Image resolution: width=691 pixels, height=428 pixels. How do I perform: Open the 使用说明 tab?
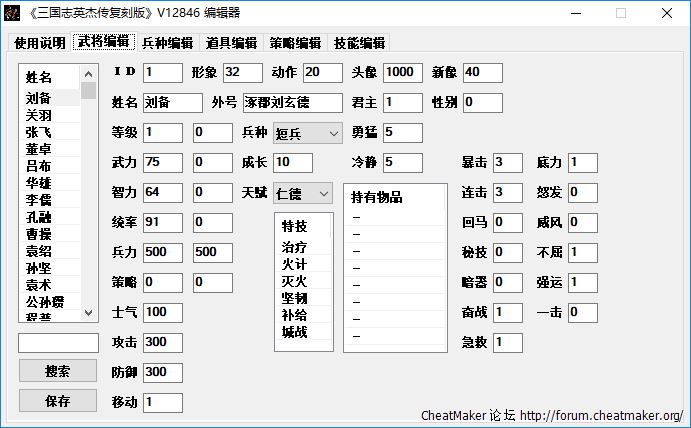coord(39,43)
